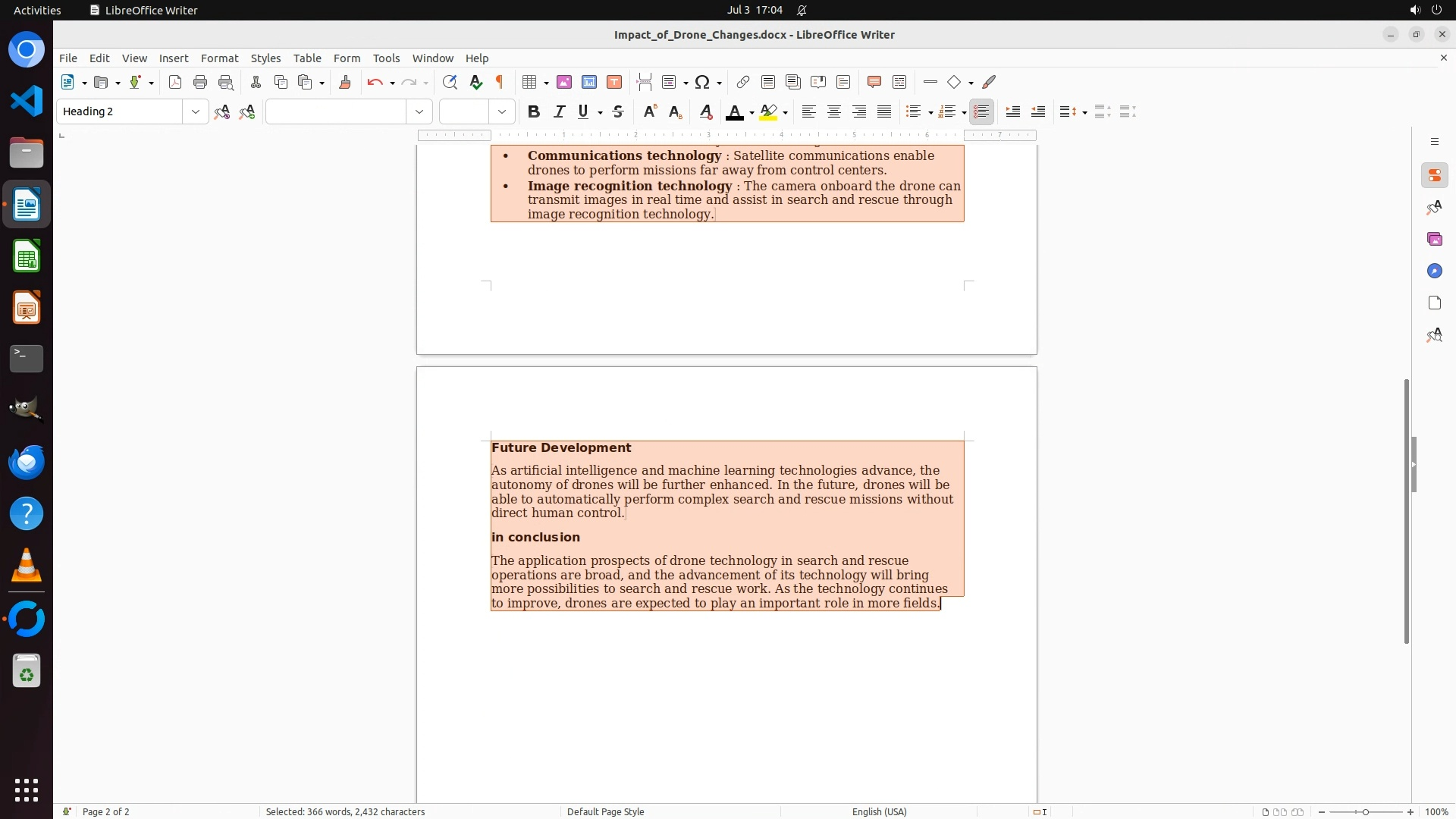Screen dimensions: 1456x819
Task: Open the Find and Replace tool
Action: (x=450, y=82)
